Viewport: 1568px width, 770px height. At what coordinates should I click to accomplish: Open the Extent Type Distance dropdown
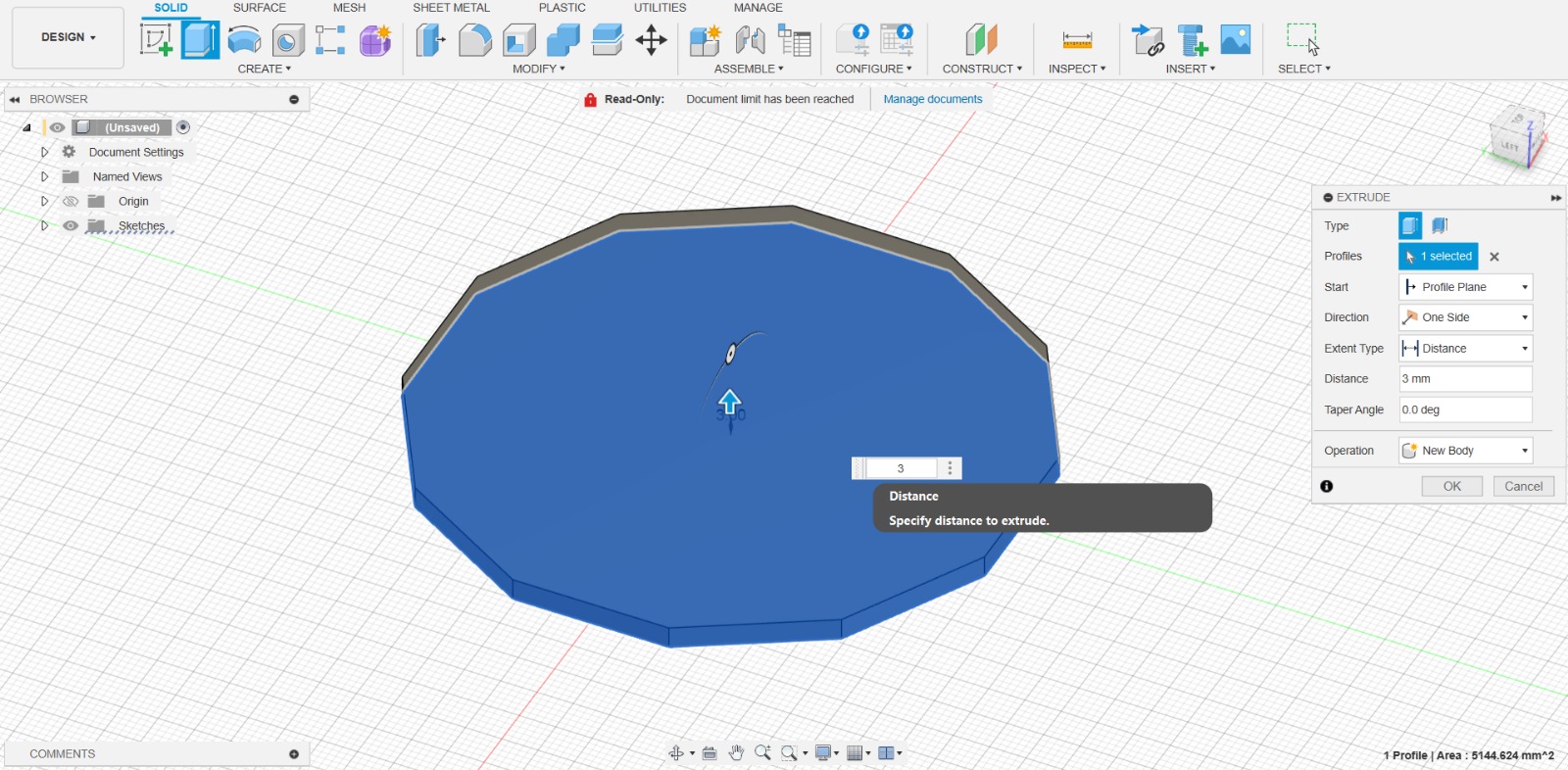point(1465,348)
